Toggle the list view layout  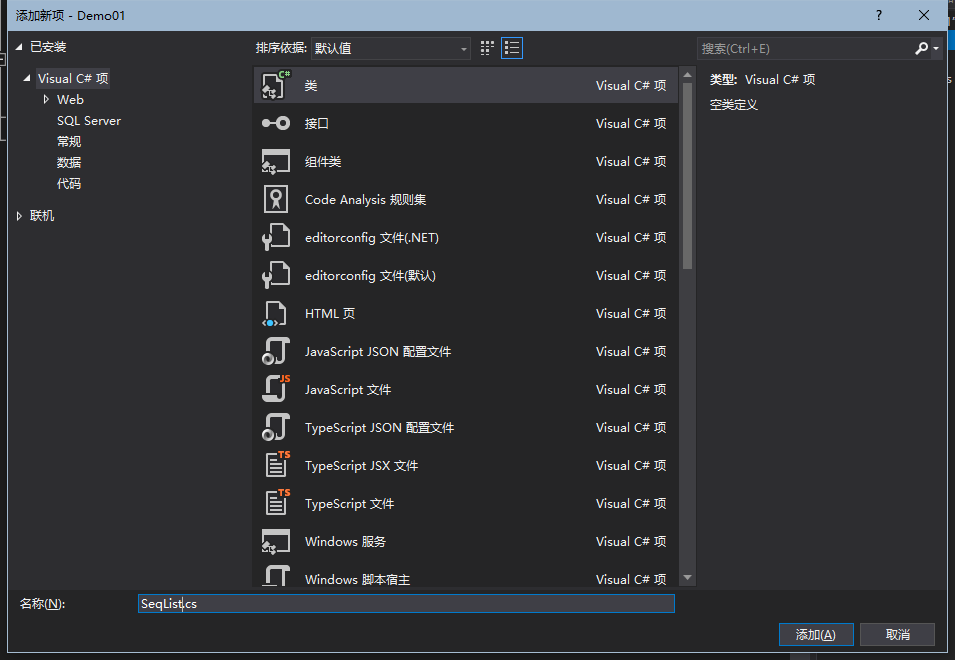click(512, 47)
